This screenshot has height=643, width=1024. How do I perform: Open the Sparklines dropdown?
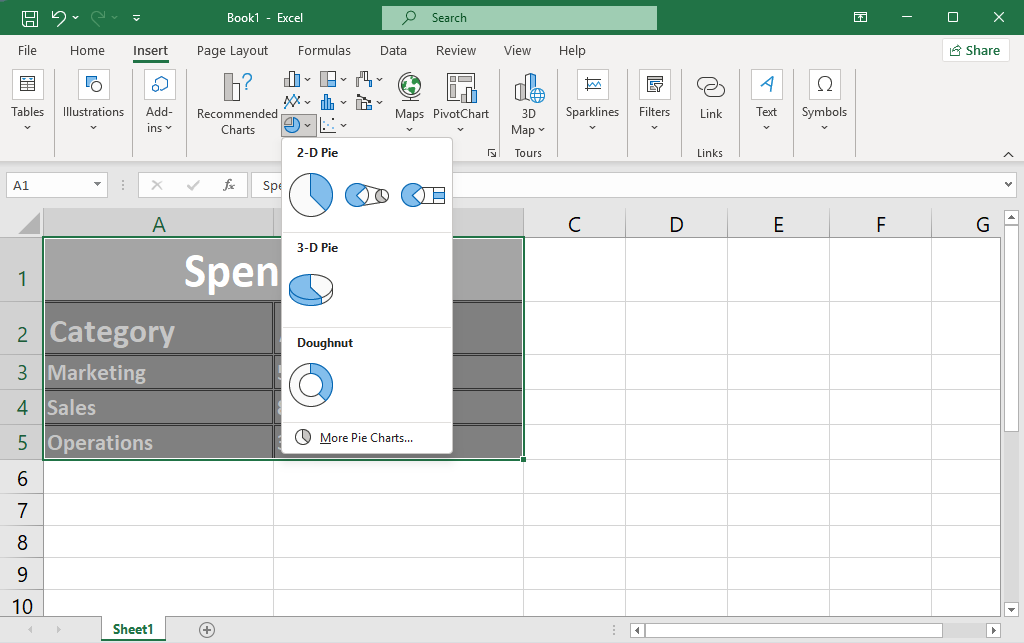coord(592,101)
